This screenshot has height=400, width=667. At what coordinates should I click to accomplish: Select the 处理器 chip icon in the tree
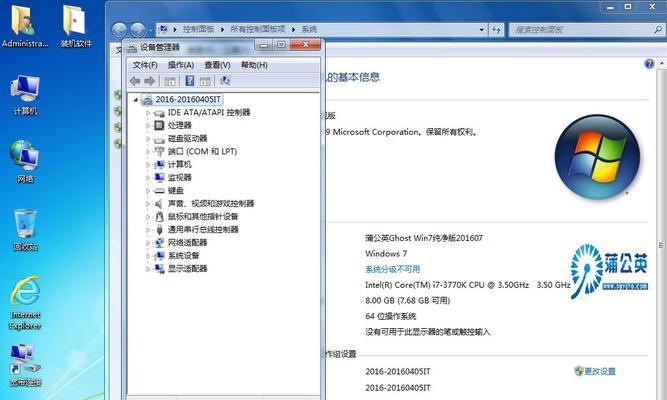click(x=159, y=125)
